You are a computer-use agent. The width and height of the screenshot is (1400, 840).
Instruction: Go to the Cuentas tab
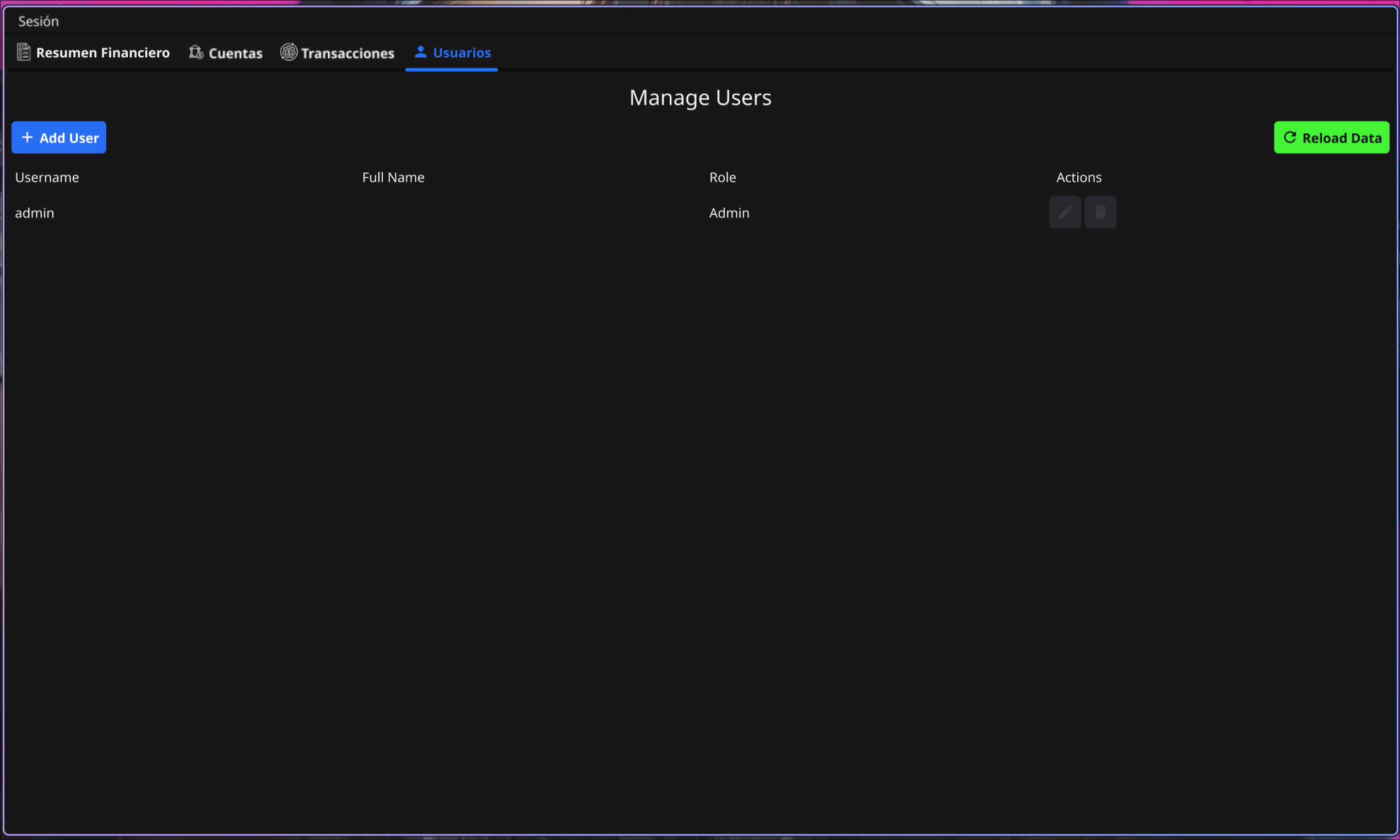click(235, 53)
